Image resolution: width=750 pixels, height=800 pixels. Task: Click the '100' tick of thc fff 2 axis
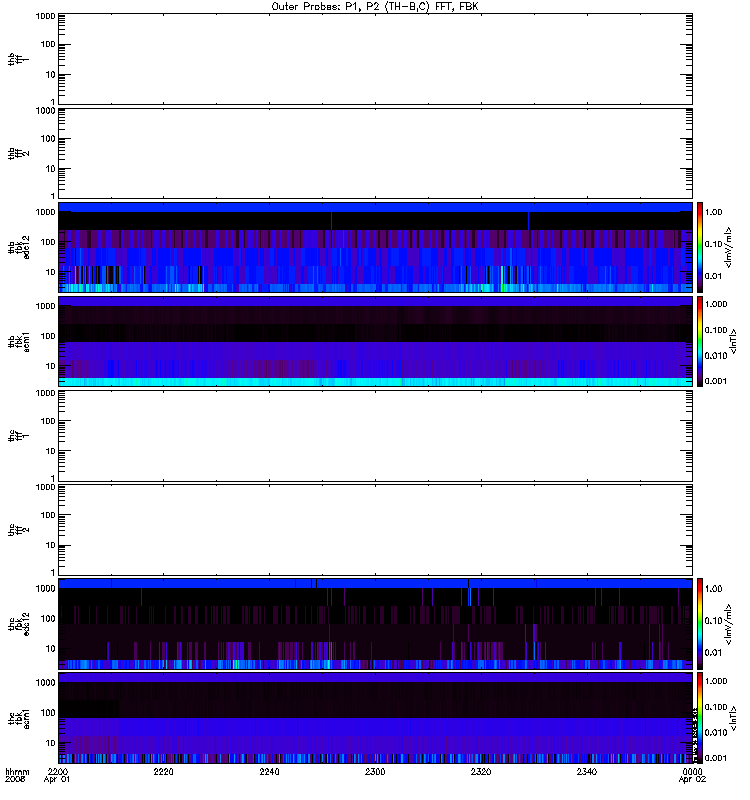point(48,515)
